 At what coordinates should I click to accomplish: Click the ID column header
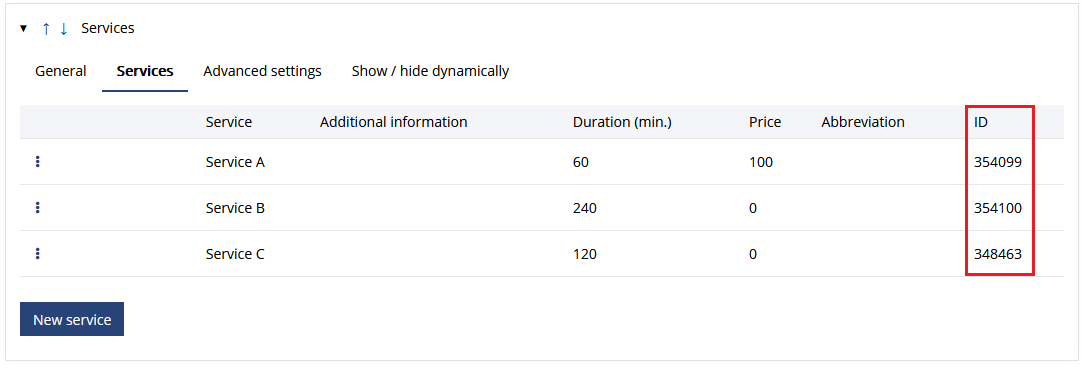981,122
